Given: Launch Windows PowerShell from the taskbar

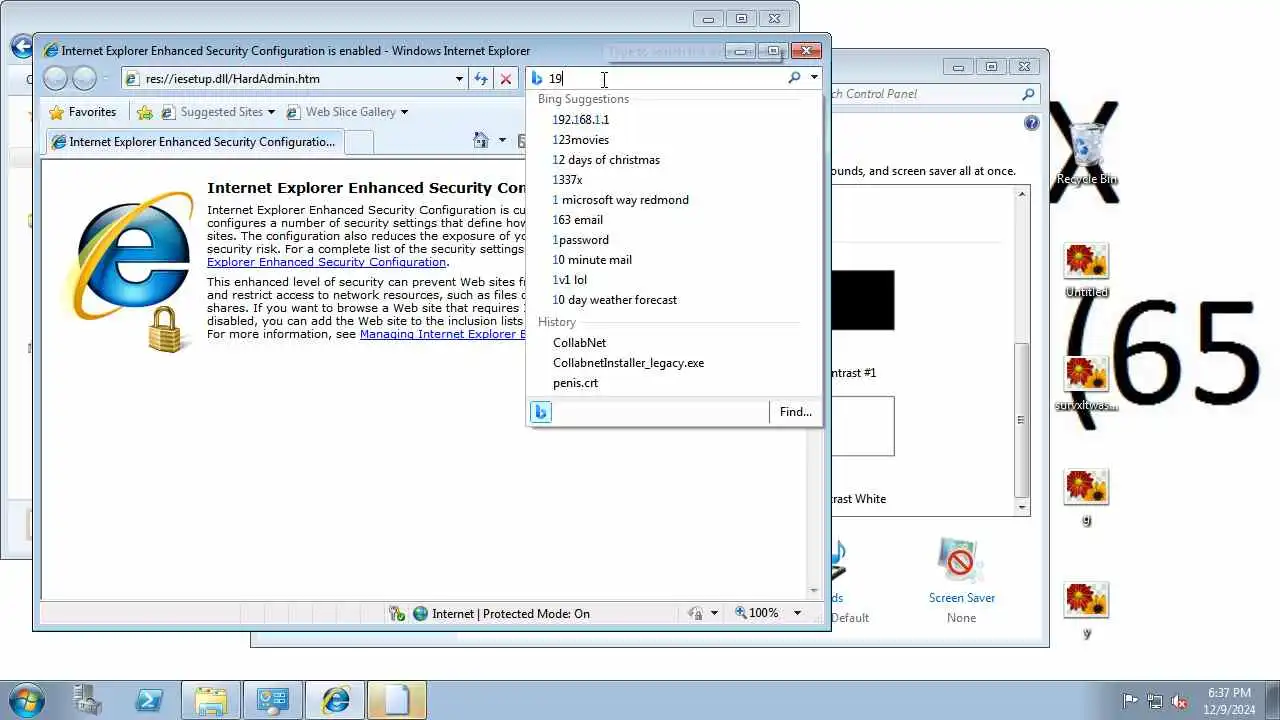Looking at the screenshot, I should coord(150,700).
